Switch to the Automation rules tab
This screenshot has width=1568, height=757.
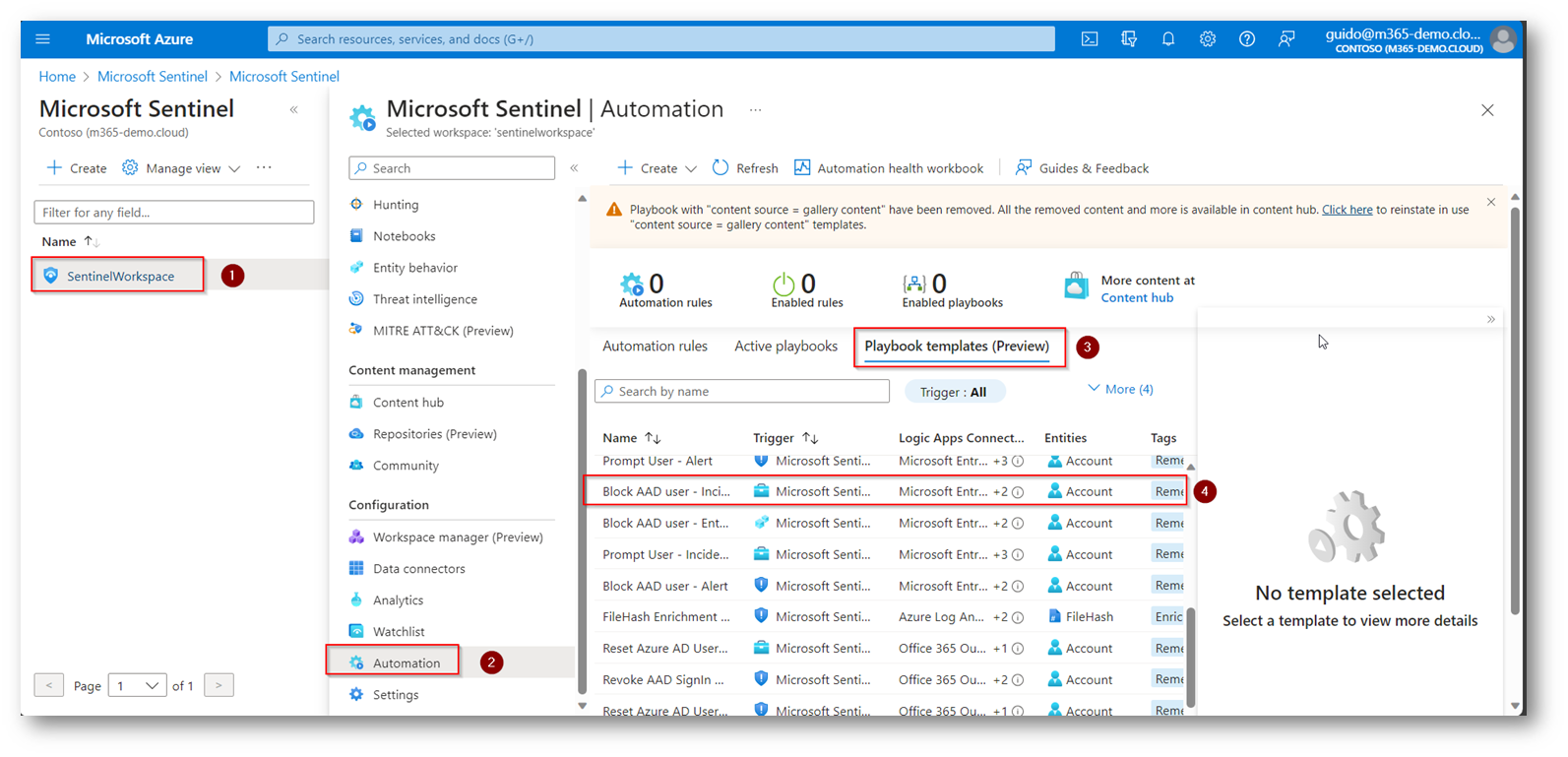tap(655, 347)
